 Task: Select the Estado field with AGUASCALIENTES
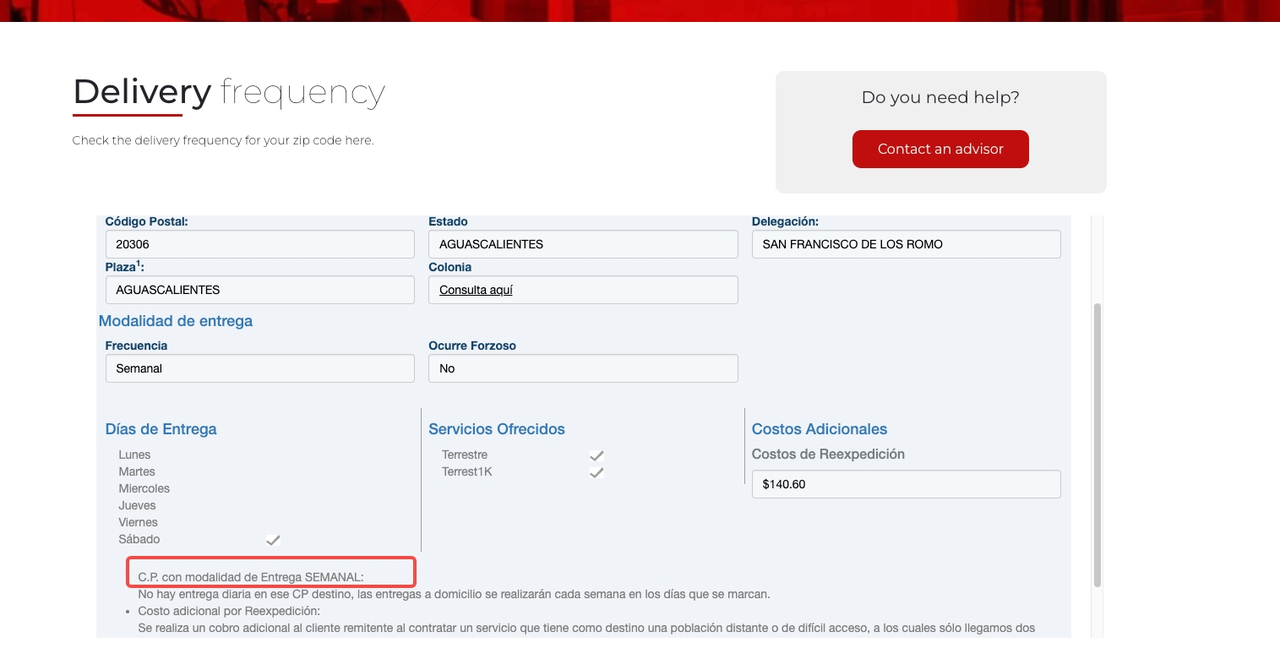pos(582,244)
